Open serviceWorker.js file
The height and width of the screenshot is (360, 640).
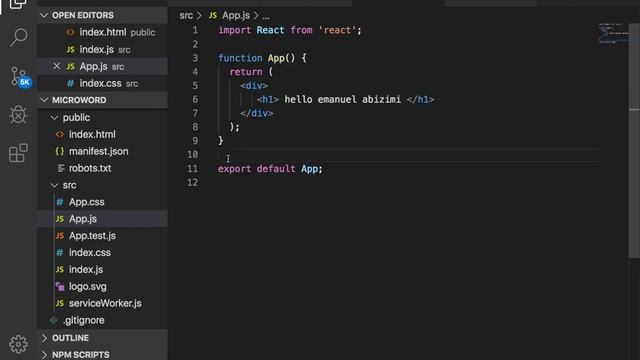102,304
